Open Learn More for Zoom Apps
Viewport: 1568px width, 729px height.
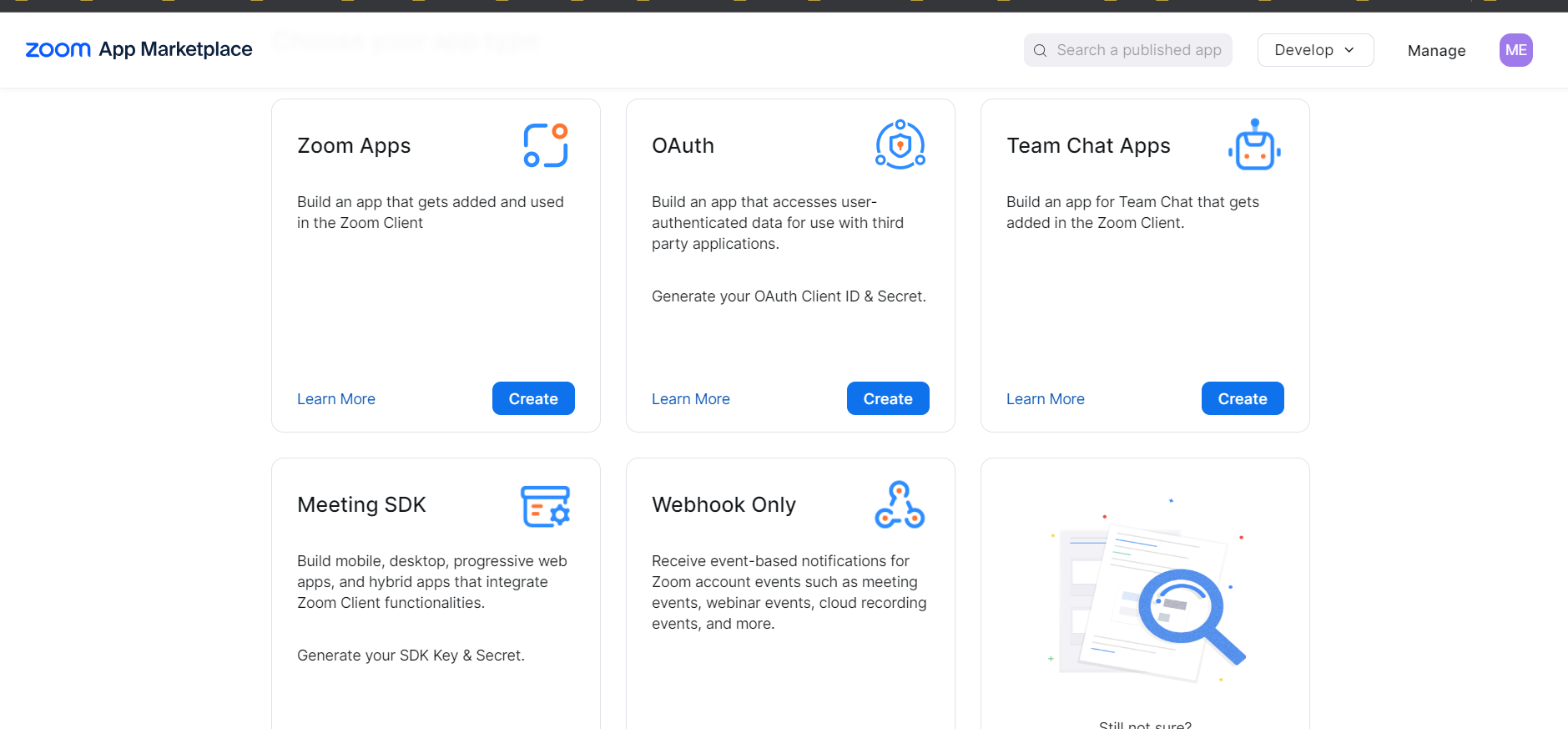pyautogui.click(x=336, y=399)
